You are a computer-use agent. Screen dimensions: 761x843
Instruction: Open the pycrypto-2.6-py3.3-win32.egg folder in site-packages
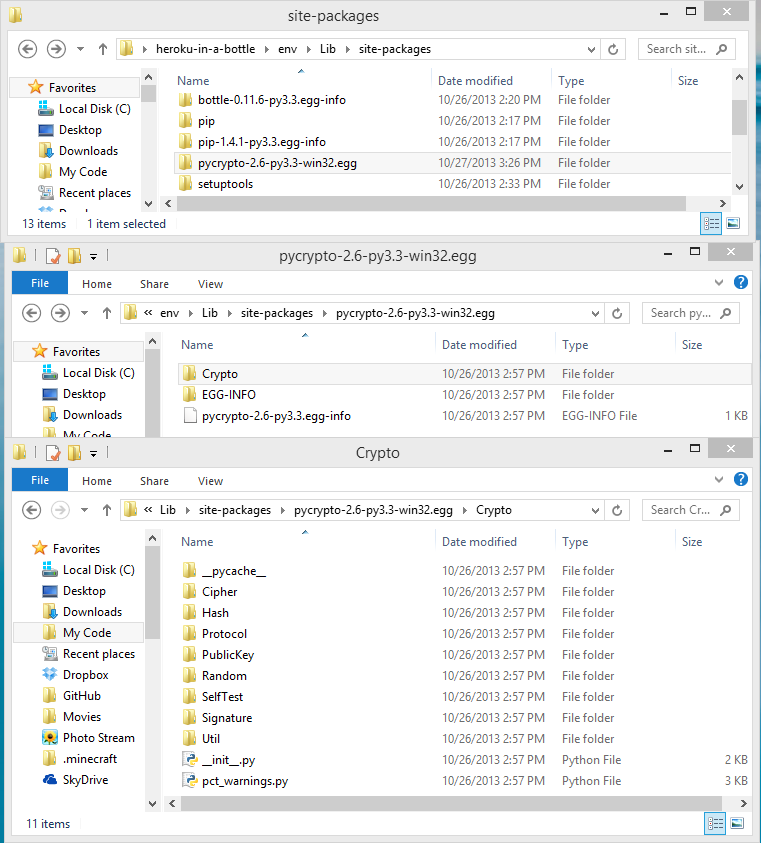point(452,163)
